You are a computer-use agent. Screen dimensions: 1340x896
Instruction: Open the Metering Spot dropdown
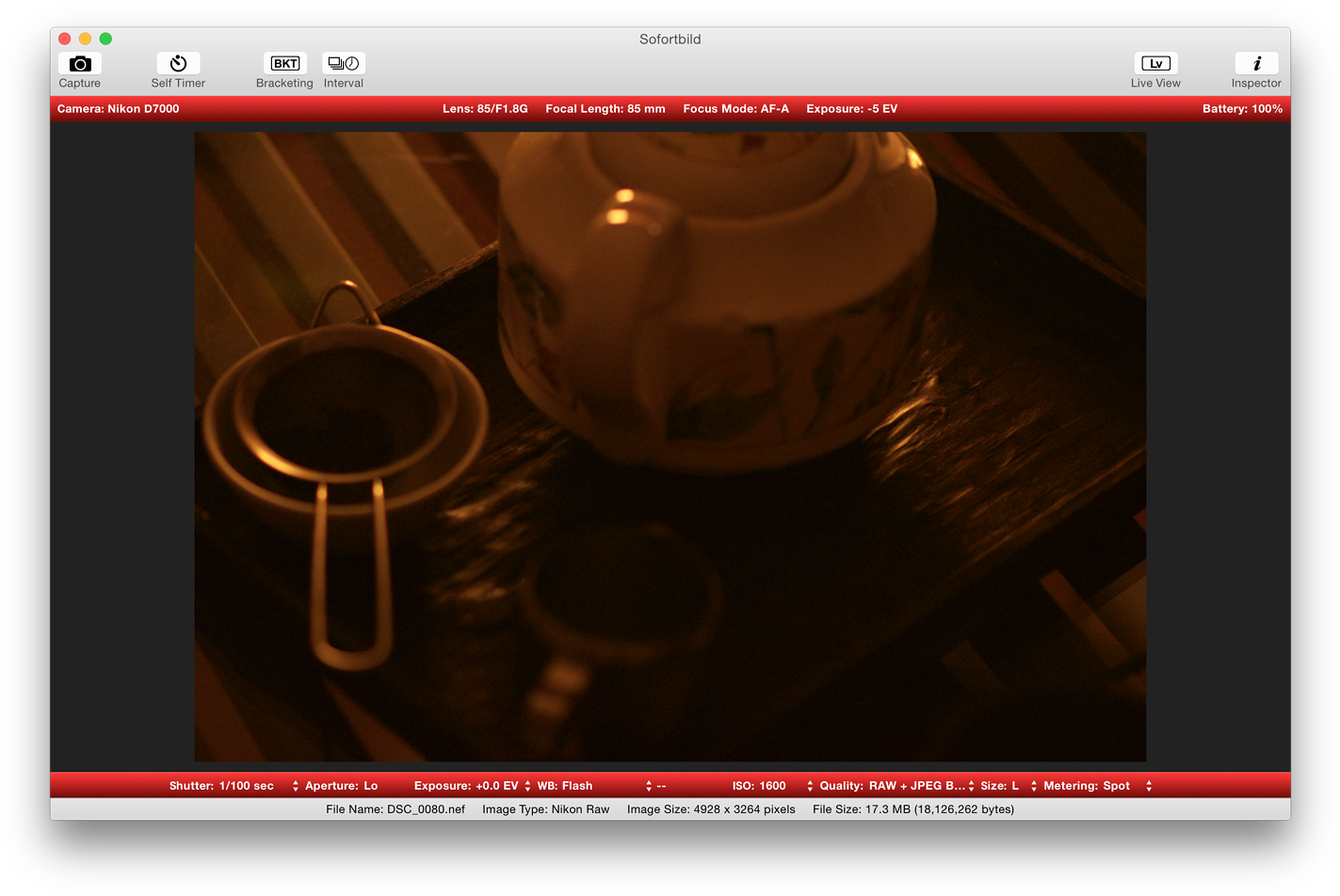click(1148, 785)
